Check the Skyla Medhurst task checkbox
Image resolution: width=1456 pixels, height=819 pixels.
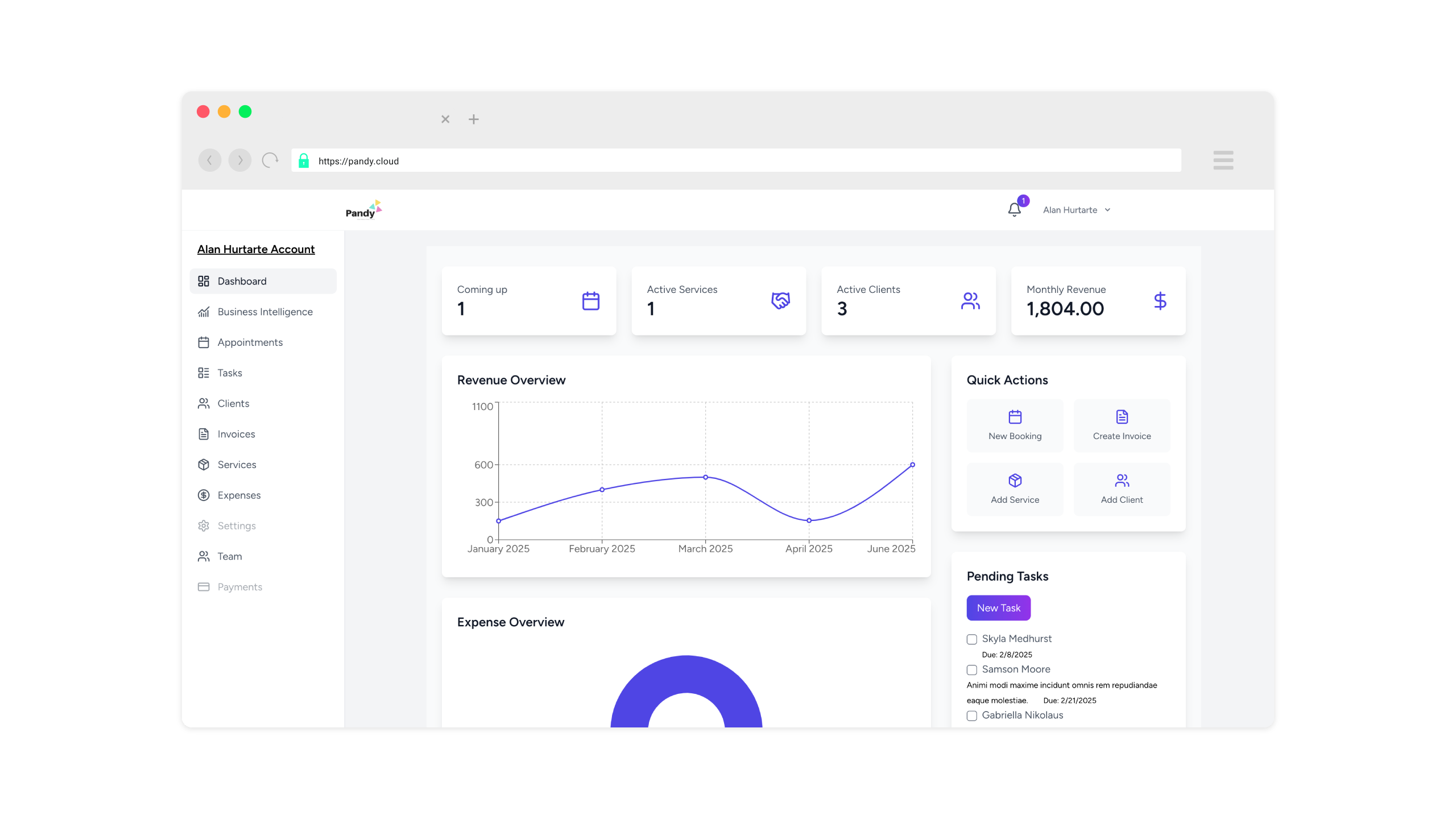pyautogui.click(x=972, y=639)
